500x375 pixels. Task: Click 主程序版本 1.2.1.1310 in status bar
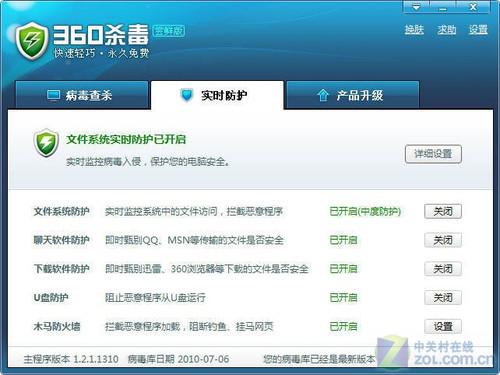71,359
